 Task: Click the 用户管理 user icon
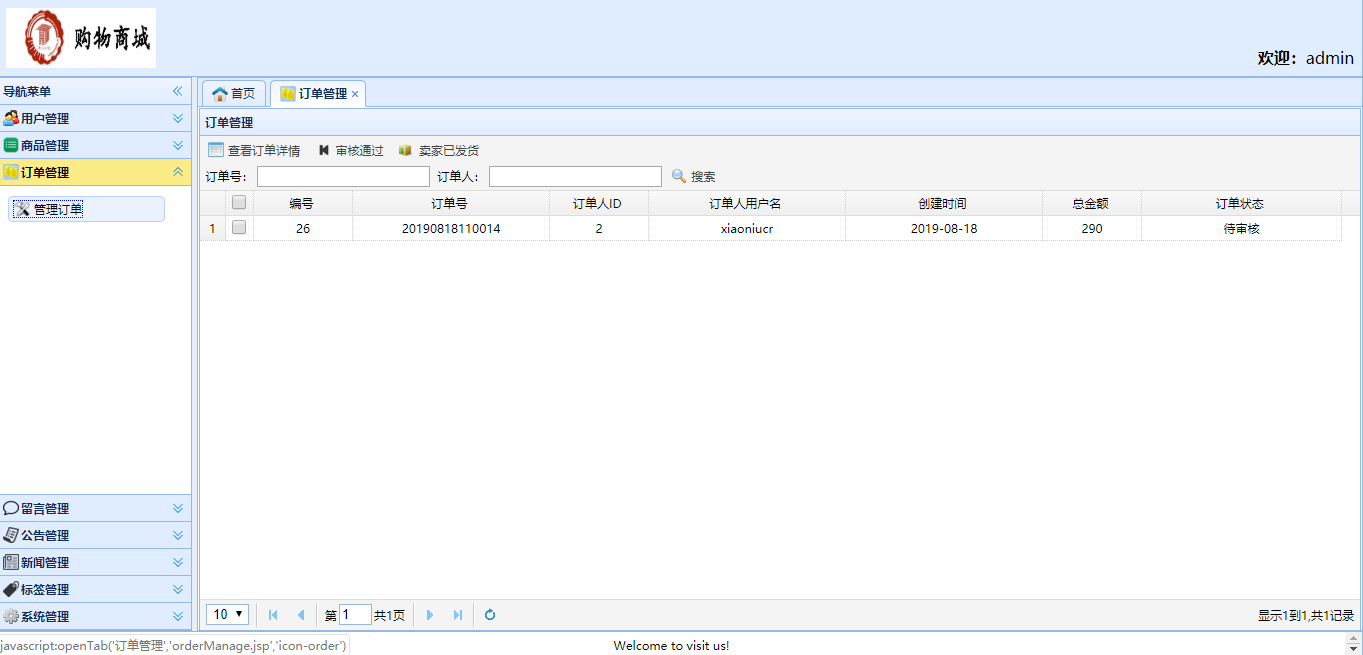coord(11,118)
